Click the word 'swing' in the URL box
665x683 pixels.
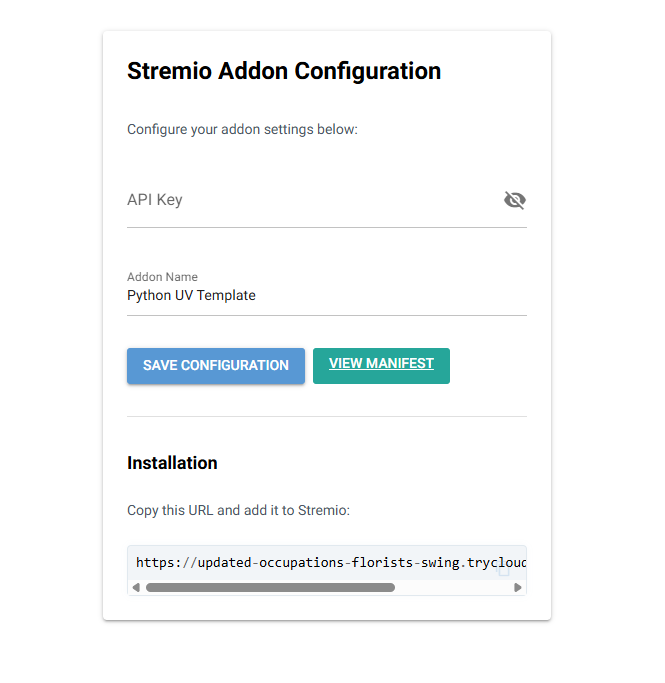[440, 563]
